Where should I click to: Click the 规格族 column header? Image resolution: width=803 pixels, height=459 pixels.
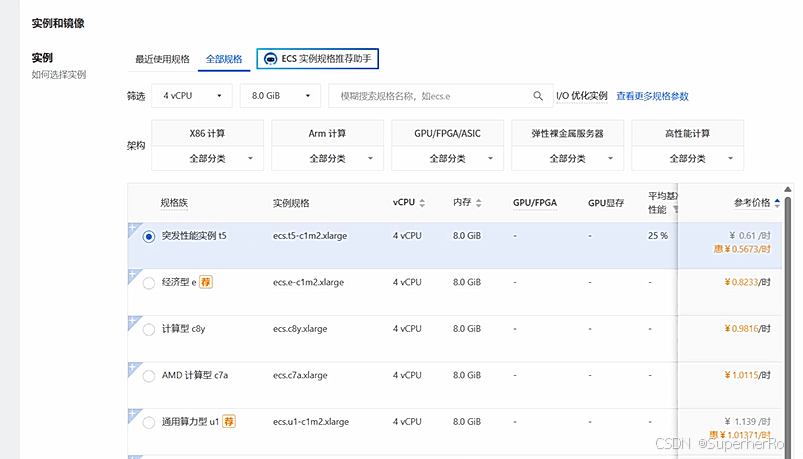(174, 203)
